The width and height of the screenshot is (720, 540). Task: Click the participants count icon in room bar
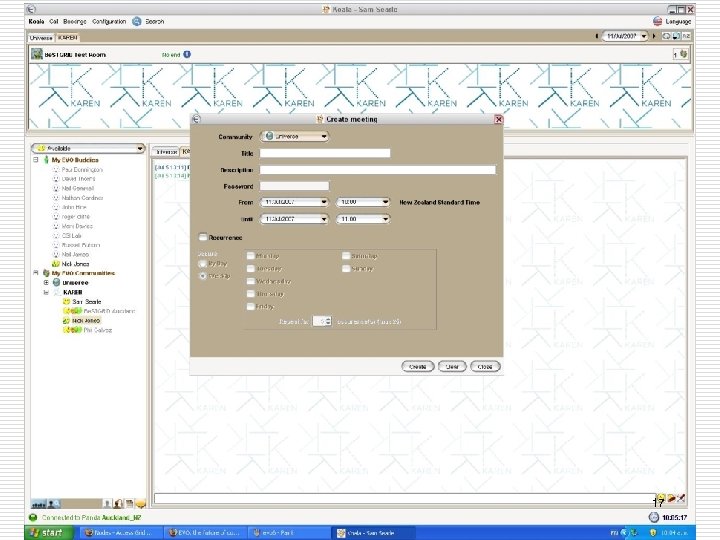click(x=683, y=54)
